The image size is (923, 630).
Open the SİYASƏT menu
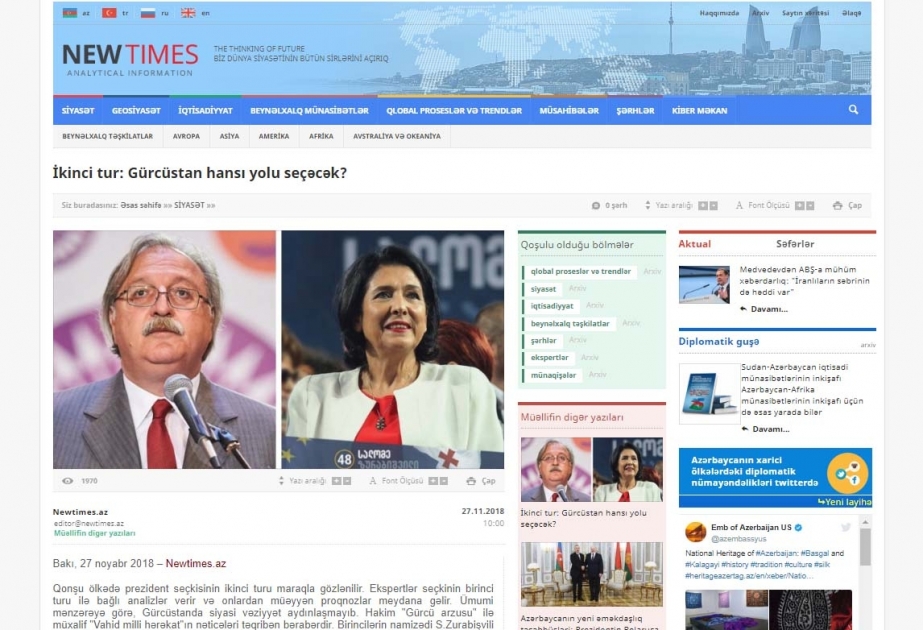click(x=78, y=111)
